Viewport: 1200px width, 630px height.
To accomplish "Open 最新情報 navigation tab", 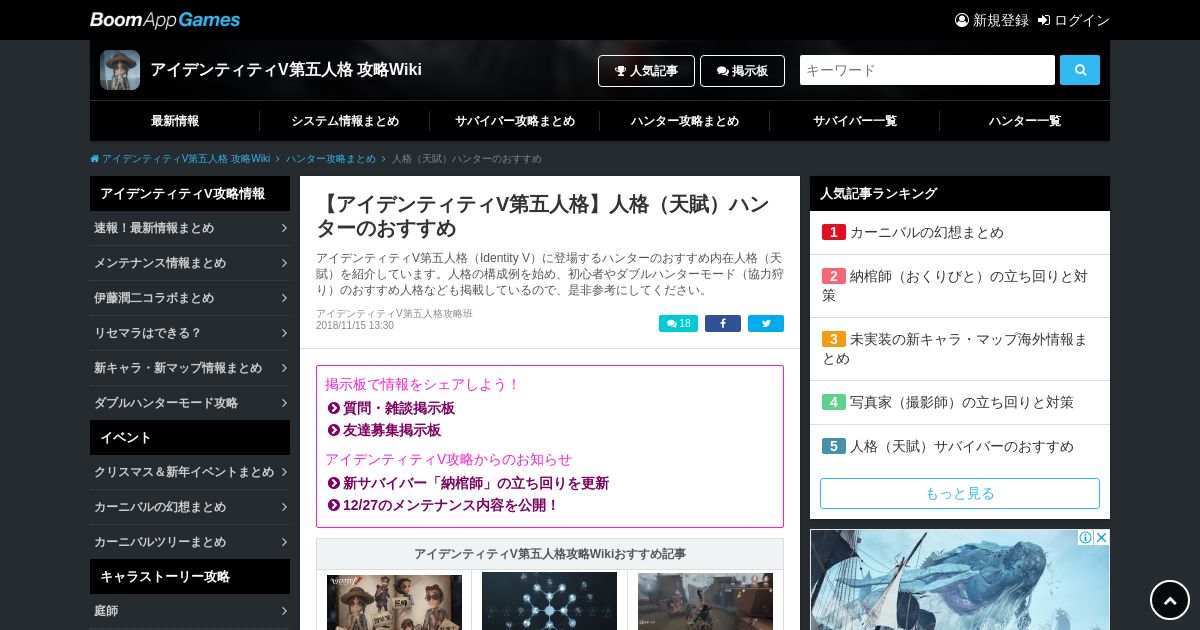I will pos(175,121).
